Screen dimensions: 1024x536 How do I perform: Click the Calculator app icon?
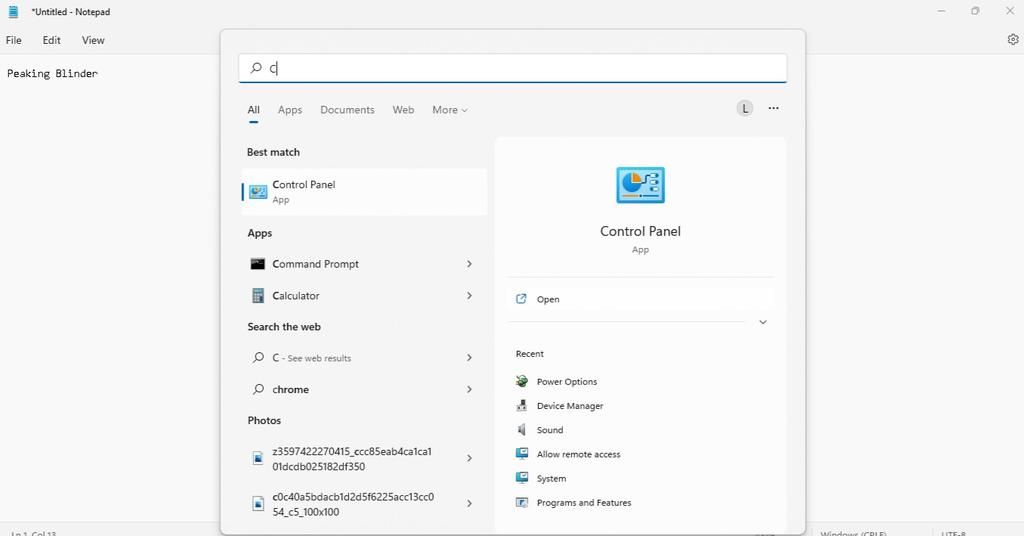click(258, 295)
